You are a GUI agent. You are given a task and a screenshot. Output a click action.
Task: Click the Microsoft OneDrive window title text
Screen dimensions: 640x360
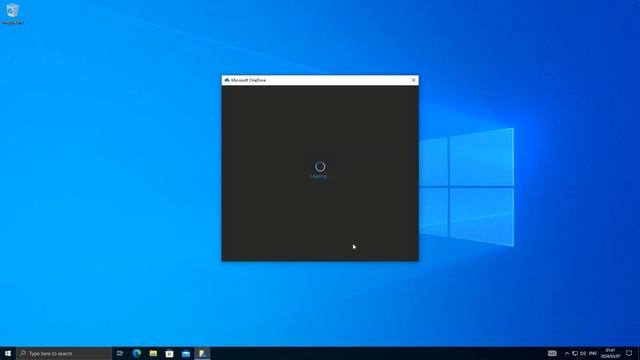click(248, 80)
